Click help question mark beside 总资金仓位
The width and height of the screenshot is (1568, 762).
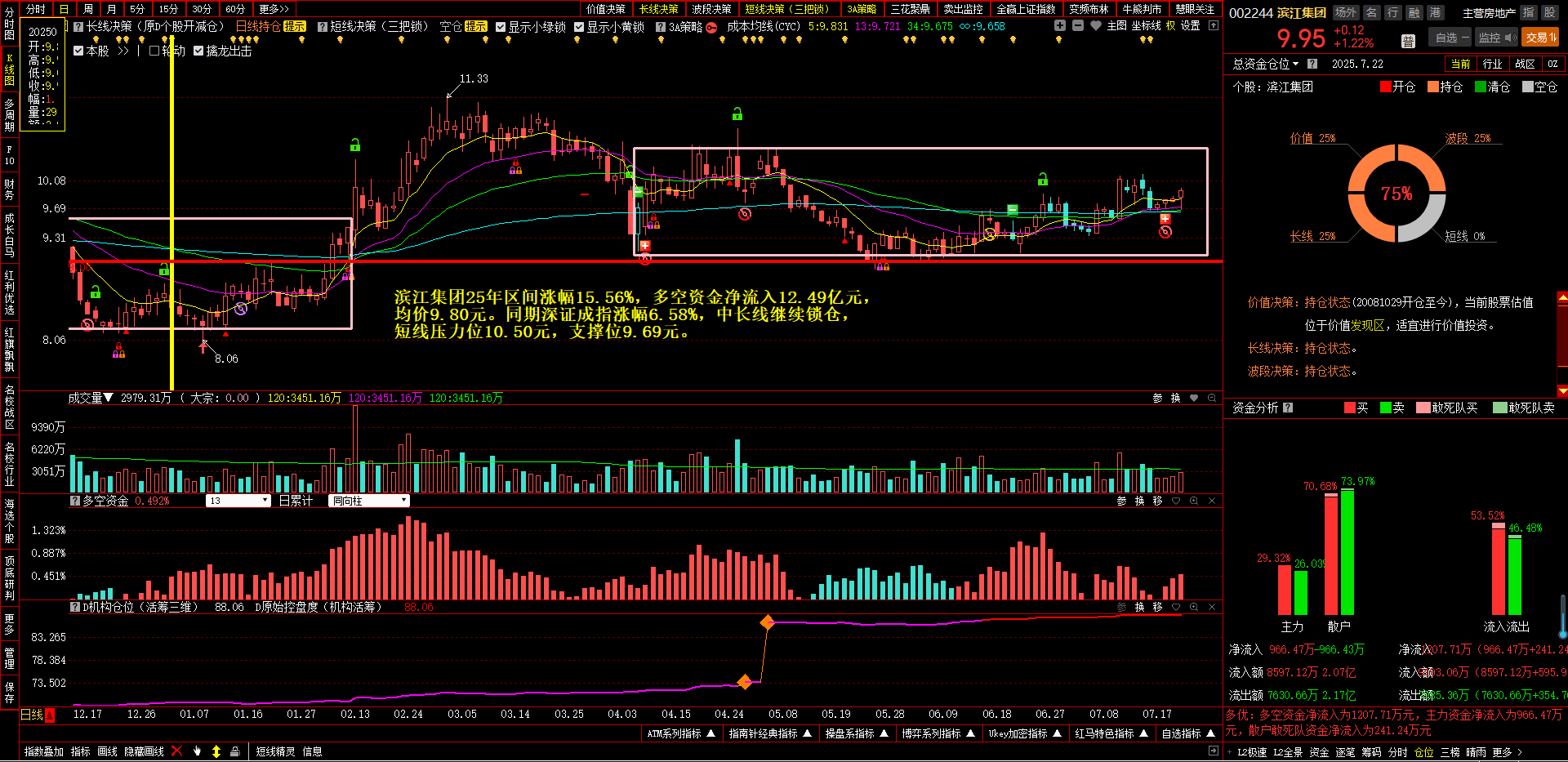[1312, 64]
